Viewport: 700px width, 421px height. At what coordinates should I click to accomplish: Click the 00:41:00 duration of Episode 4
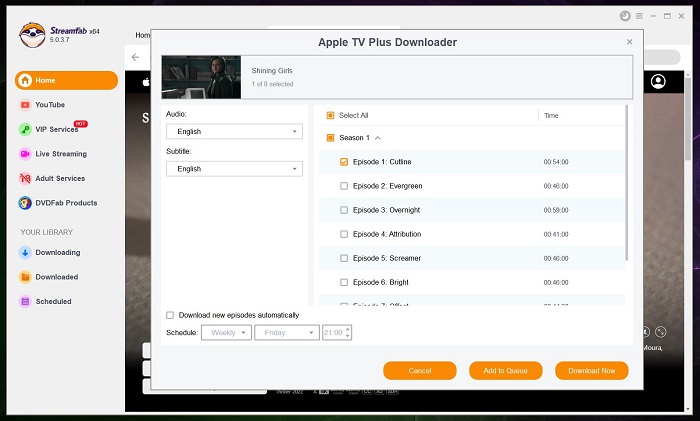(556, 234)
